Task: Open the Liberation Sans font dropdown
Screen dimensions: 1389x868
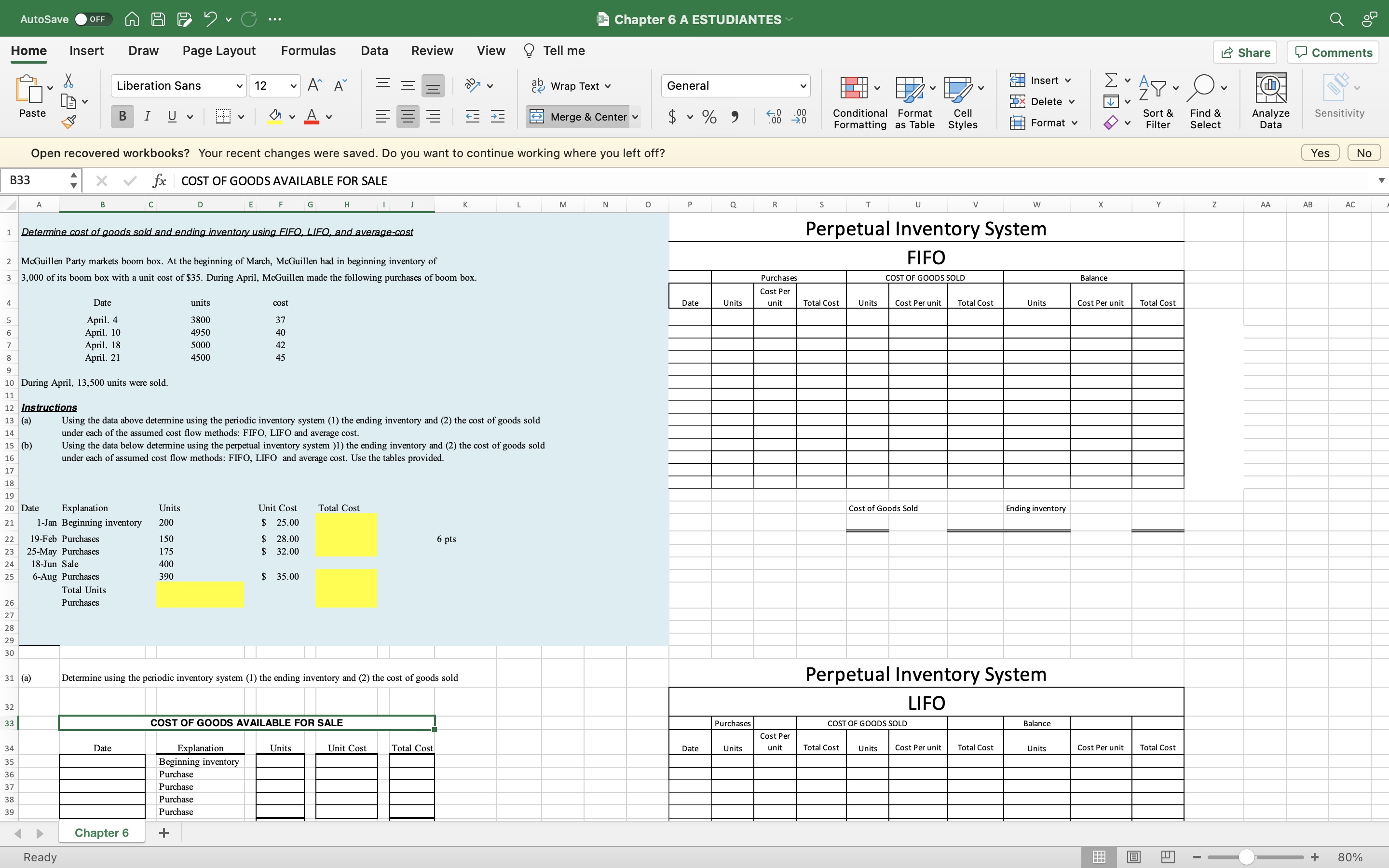Action: [239, 86]
